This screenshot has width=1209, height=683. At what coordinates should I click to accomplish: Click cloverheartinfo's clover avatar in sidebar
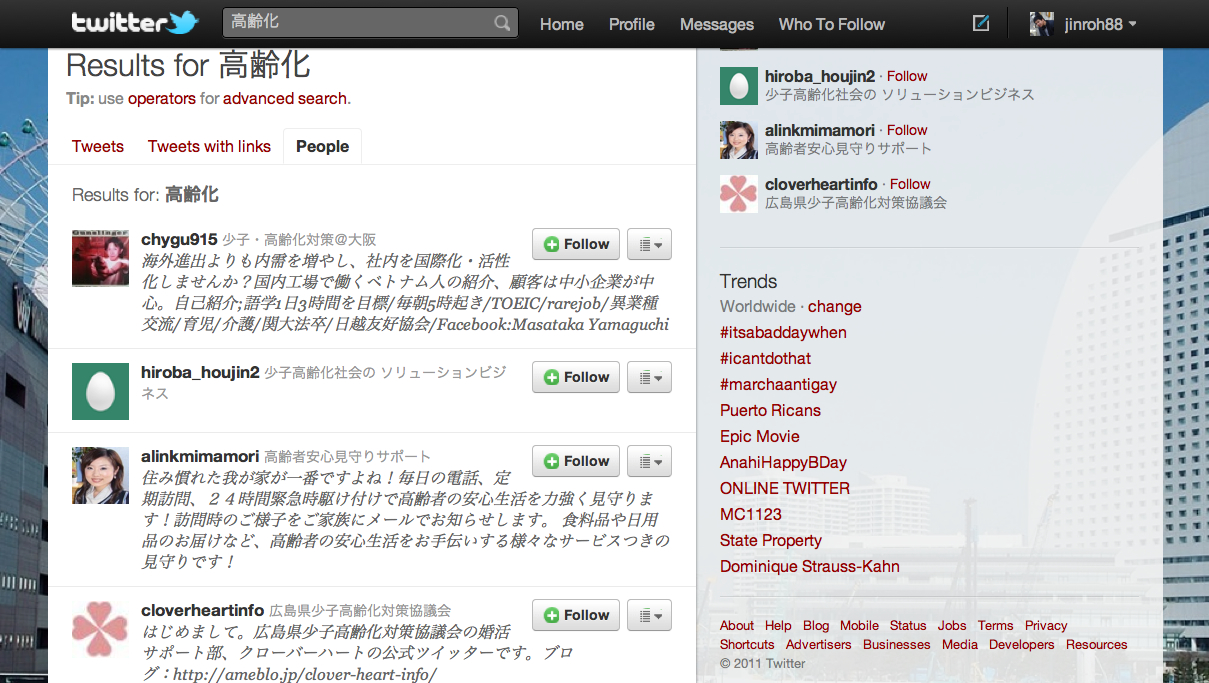(739, 193)
